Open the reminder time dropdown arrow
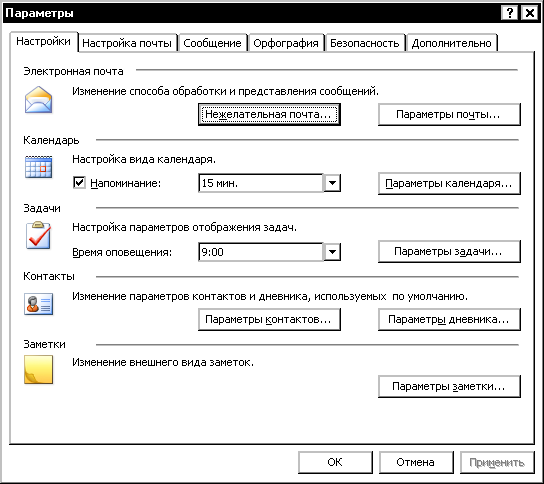The width and height of the screenshot is (544, 484). point(332,183)
